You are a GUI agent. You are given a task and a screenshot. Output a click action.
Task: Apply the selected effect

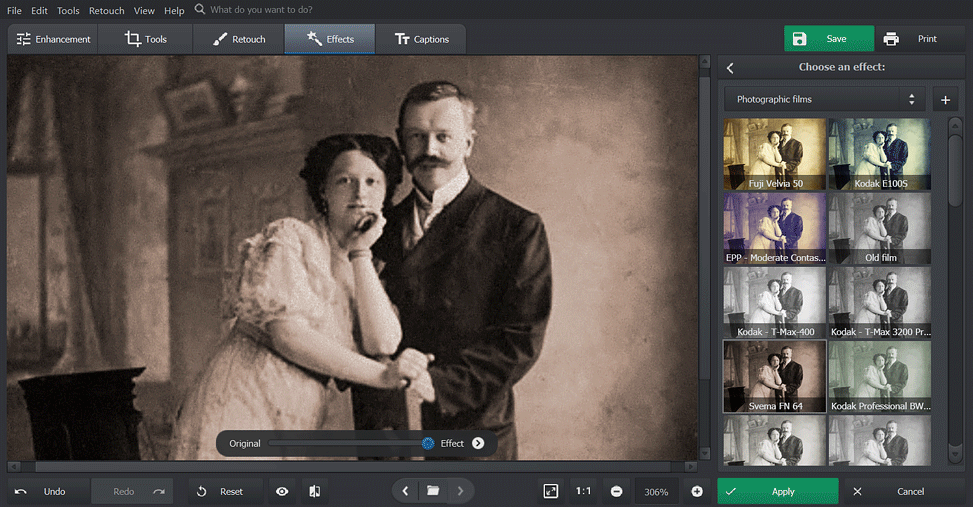click(x=778, y=491)
